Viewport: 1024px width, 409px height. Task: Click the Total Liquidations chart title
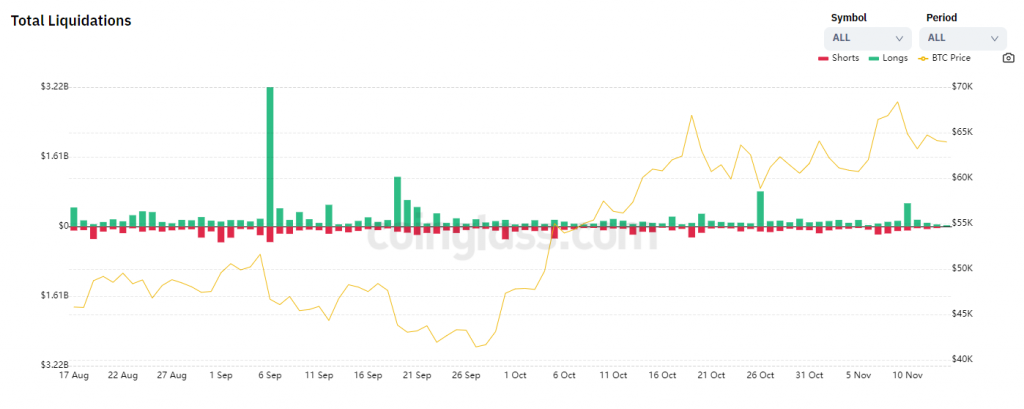71,21
